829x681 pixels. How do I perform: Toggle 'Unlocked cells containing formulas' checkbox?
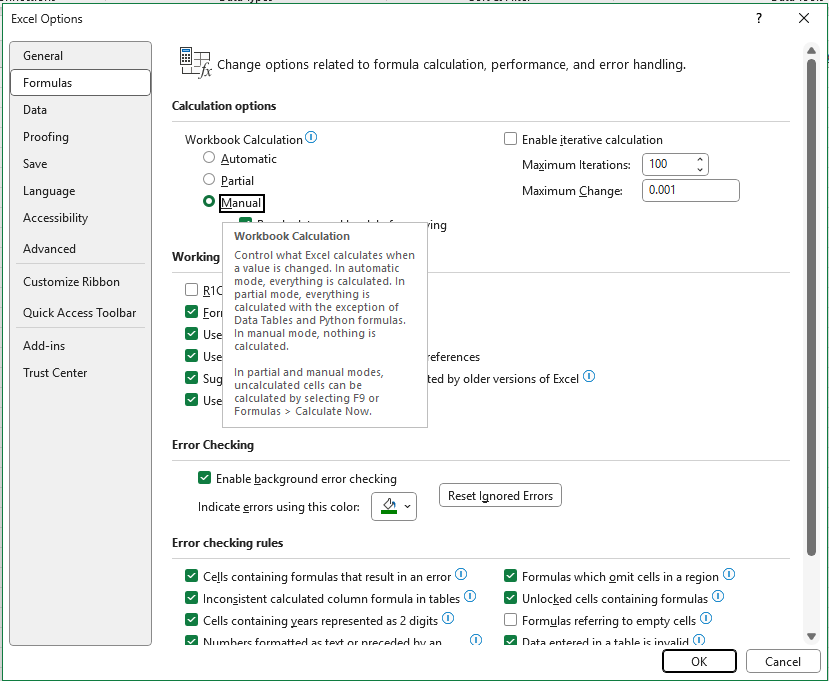(510, 598)
